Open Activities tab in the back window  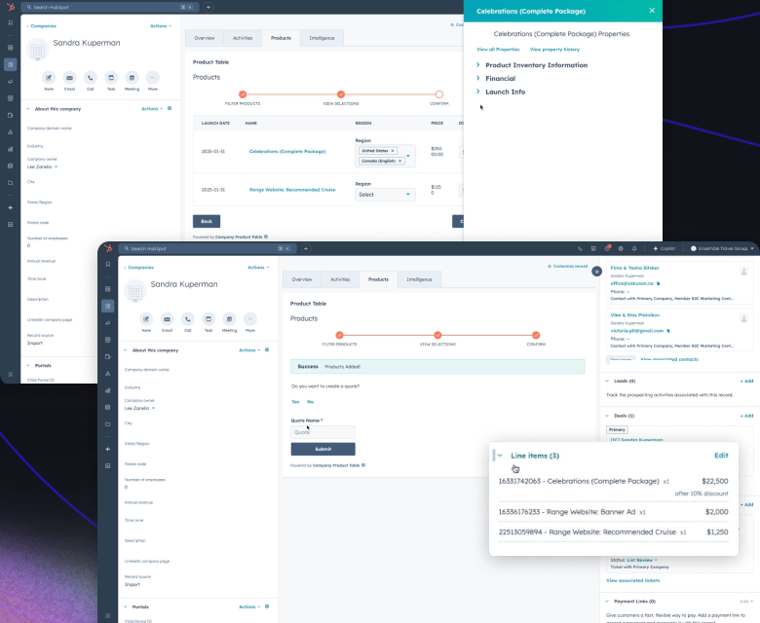pos(243,38)
